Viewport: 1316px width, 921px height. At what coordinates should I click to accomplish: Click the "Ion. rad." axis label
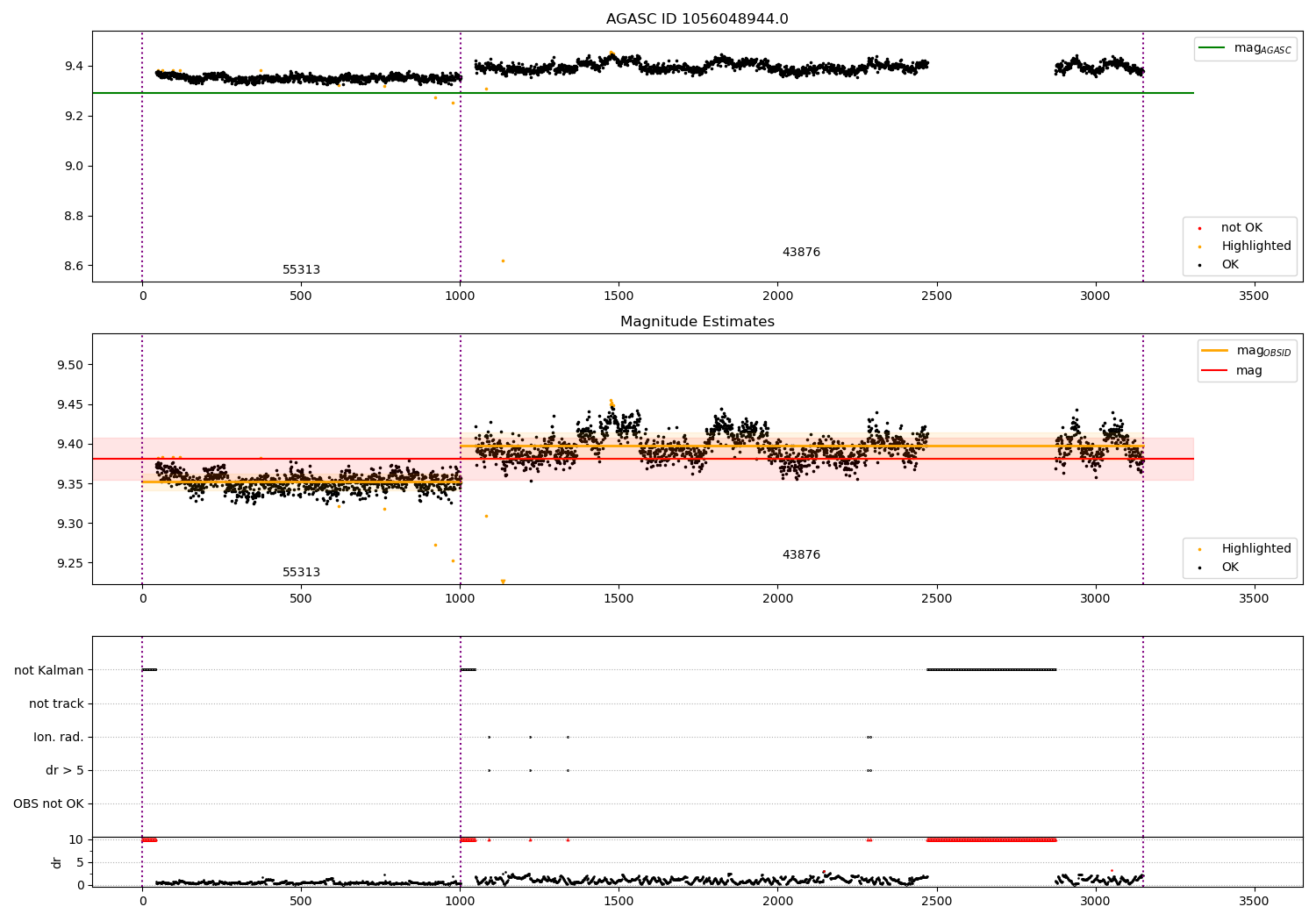59,738
